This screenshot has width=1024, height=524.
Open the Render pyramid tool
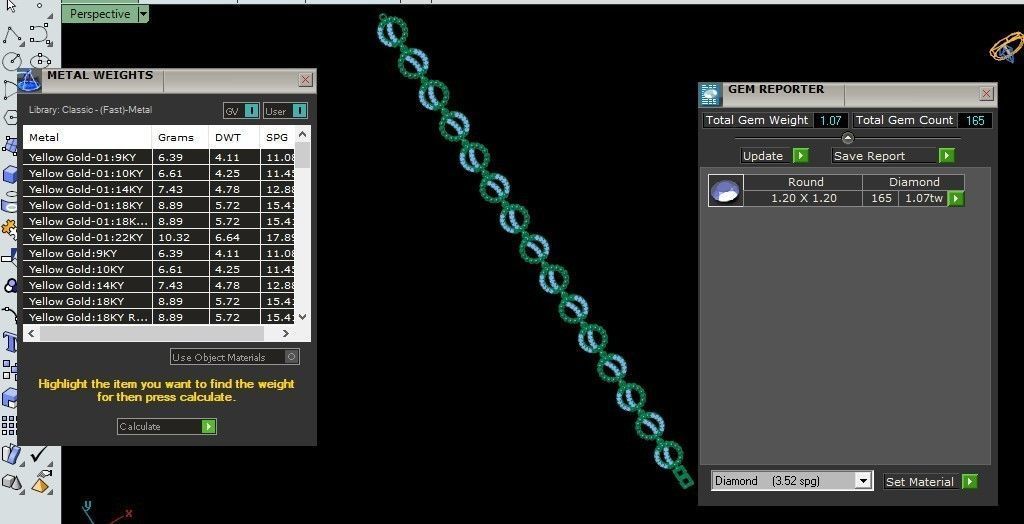click(40, 482)
